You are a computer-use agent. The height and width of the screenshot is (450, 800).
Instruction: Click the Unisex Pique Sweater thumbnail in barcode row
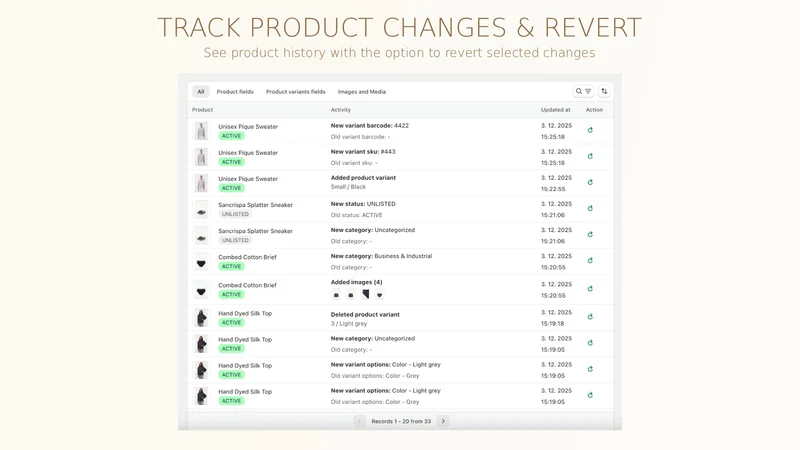[202, 131]
